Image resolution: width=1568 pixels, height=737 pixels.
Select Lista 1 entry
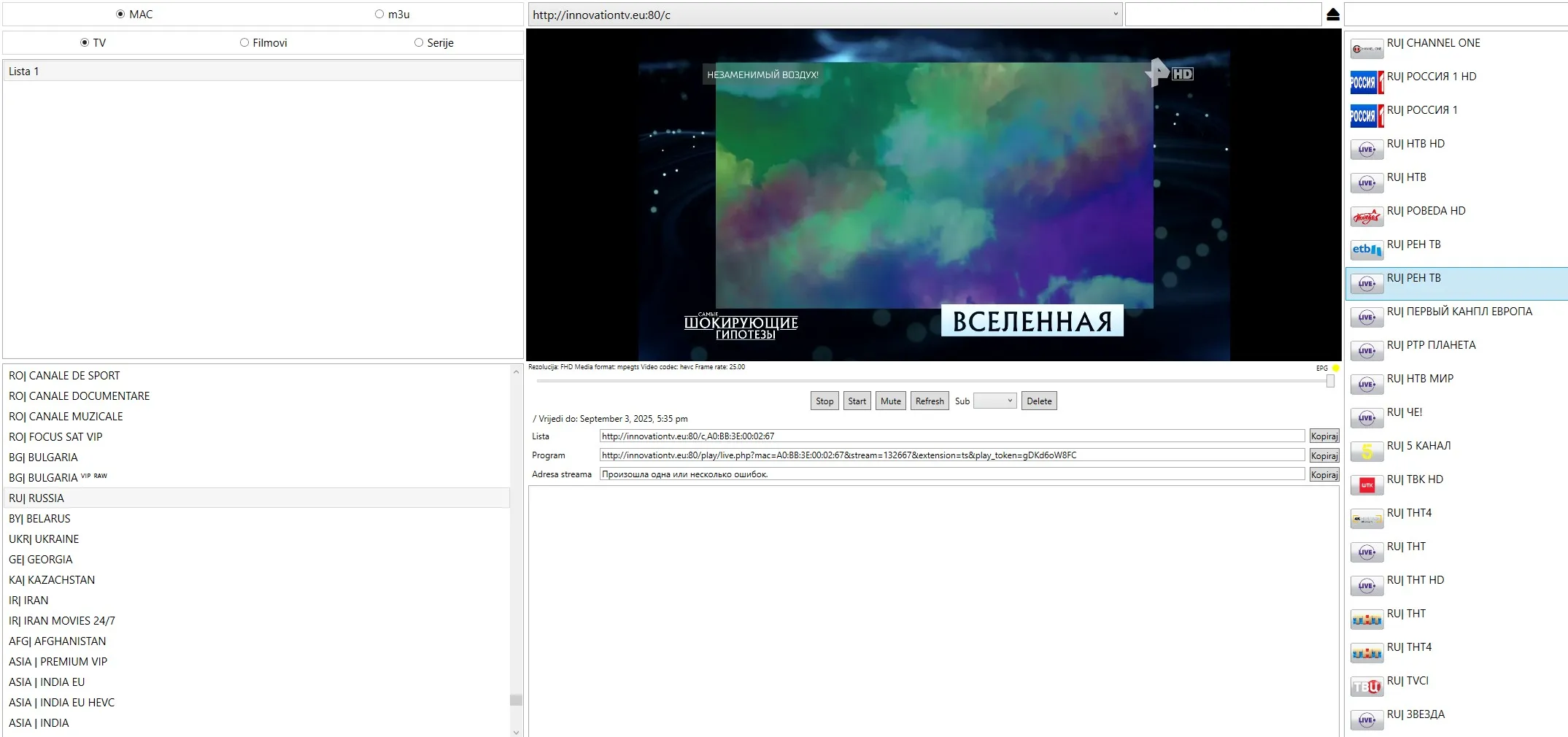click(263, 71)
